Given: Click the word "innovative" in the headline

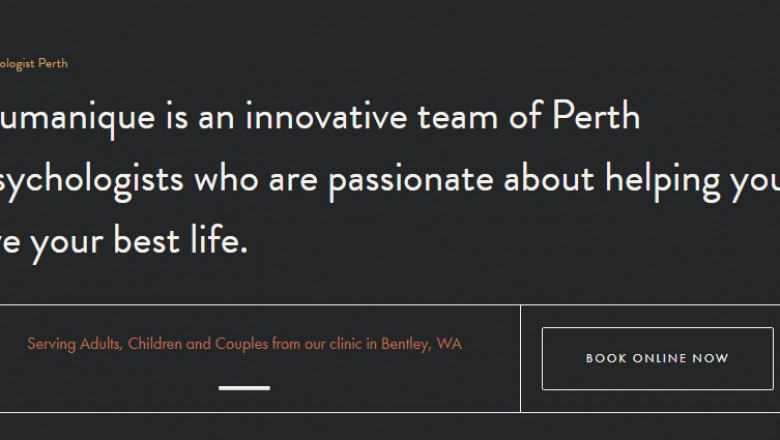Looking at the screenshot, I should click(x=326, y=118).
